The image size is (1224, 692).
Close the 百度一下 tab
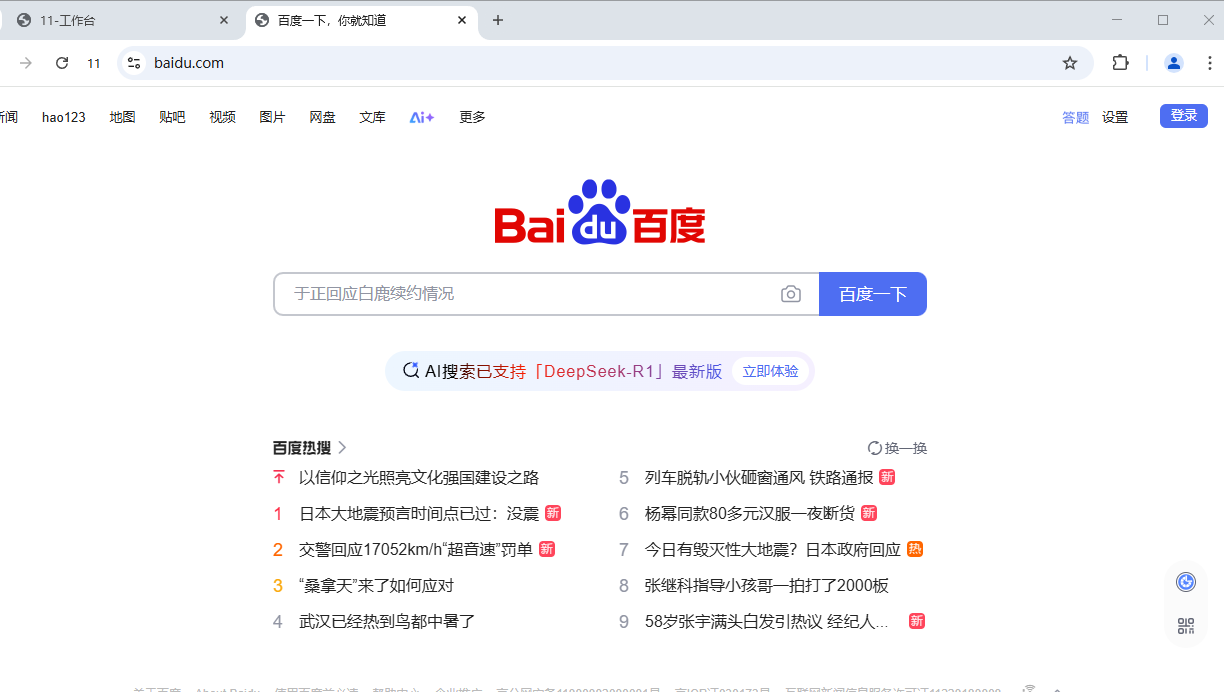(x=462, y=20)
